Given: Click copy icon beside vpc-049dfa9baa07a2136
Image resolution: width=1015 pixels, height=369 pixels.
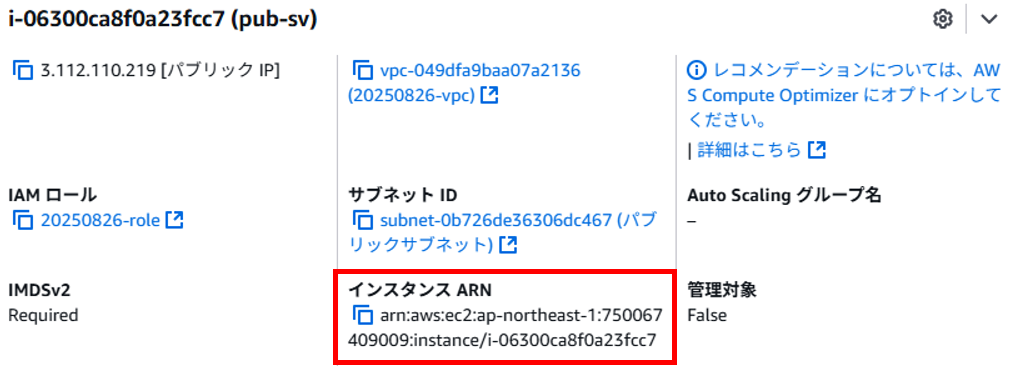Looking at the screenshot, I should coord(362,69).
